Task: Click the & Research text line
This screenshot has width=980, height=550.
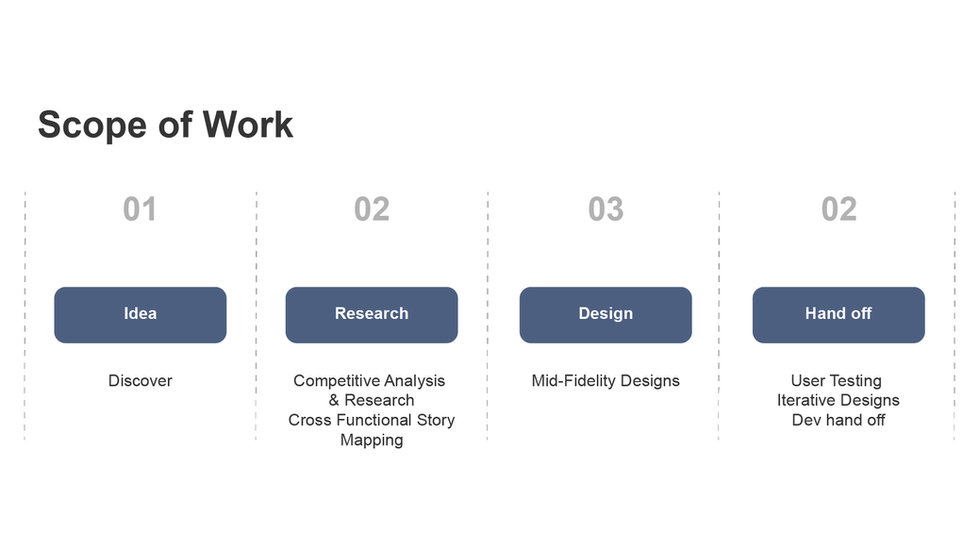Action: (x=371, y=400)
